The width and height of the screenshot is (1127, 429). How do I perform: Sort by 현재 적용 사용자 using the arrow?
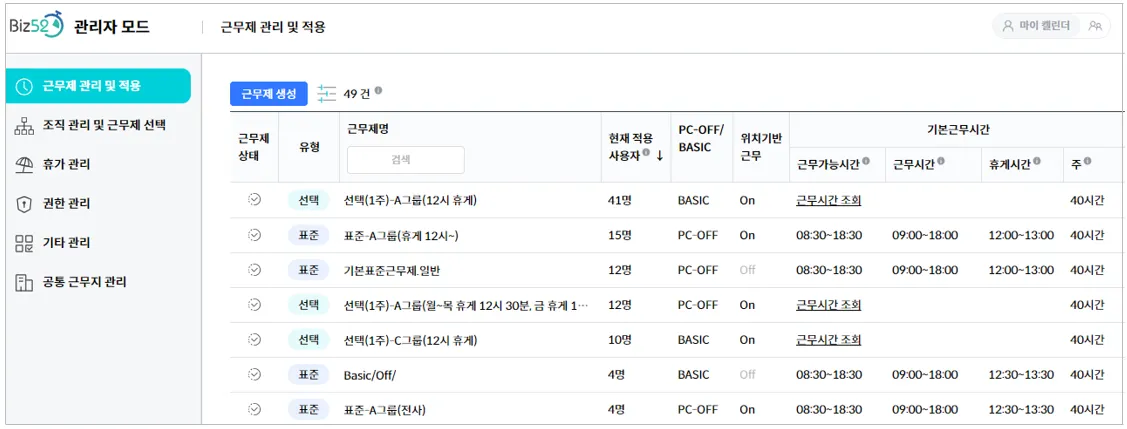coord(659,155)
